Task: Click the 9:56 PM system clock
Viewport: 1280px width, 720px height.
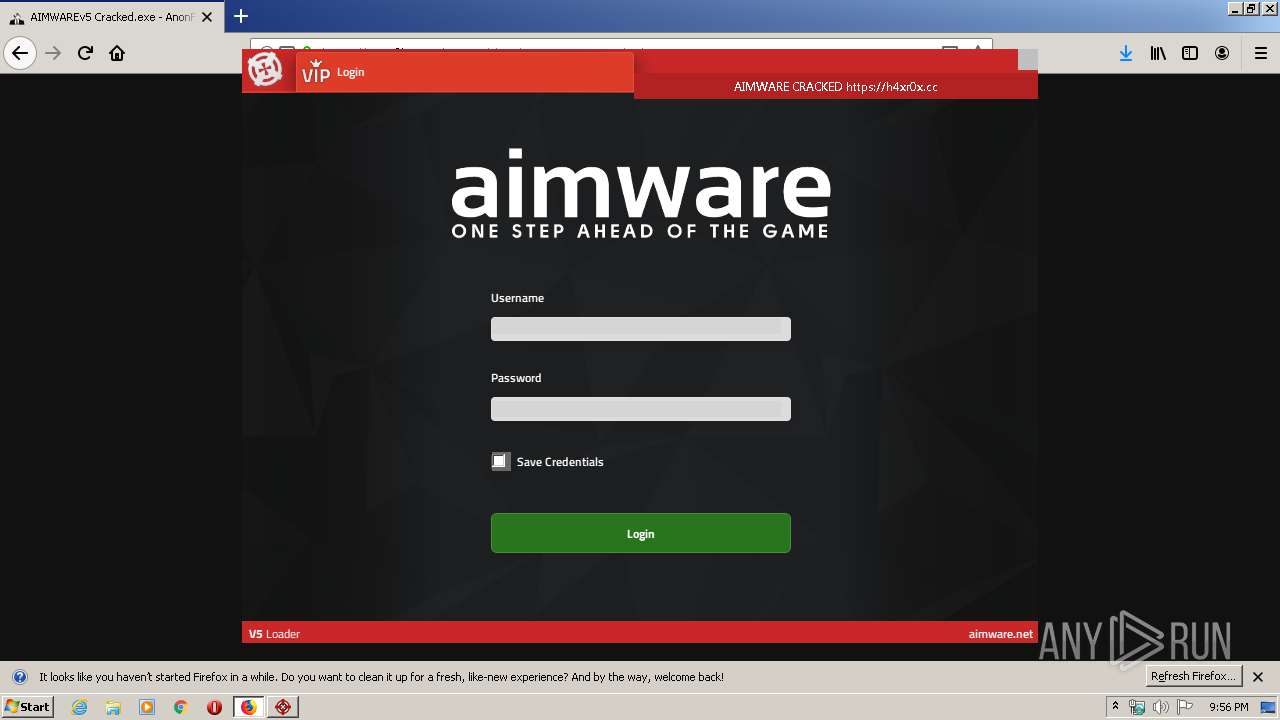Action: point(1228,707)
